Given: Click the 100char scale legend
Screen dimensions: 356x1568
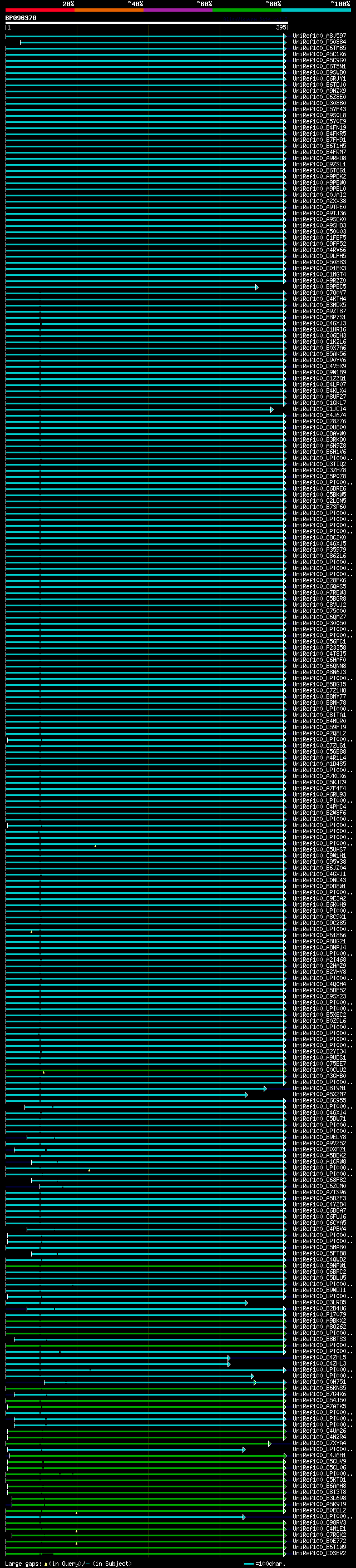Looking at the screenshot, I should (x=265, y=1564).
